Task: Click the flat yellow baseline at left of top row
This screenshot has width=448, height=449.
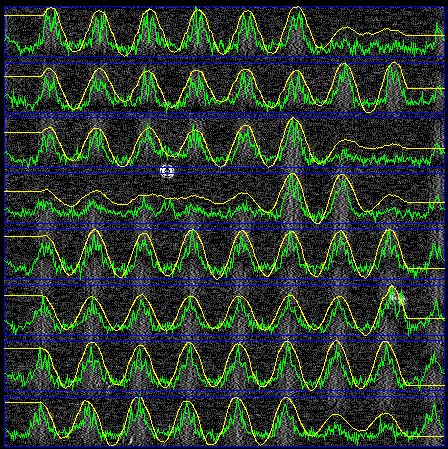Action: pyautogui.click(x=23, y=15)
